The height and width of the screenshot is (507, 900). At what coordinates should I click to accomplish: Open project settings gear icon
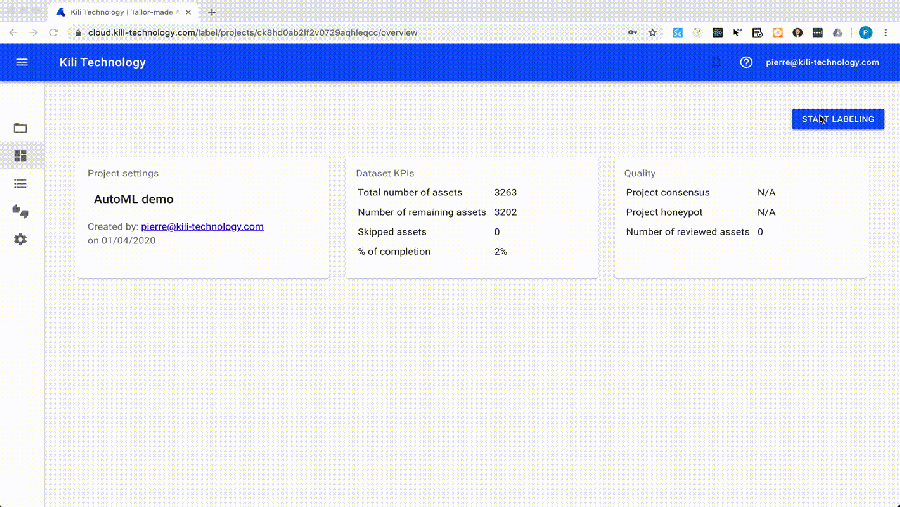[20, 239]
